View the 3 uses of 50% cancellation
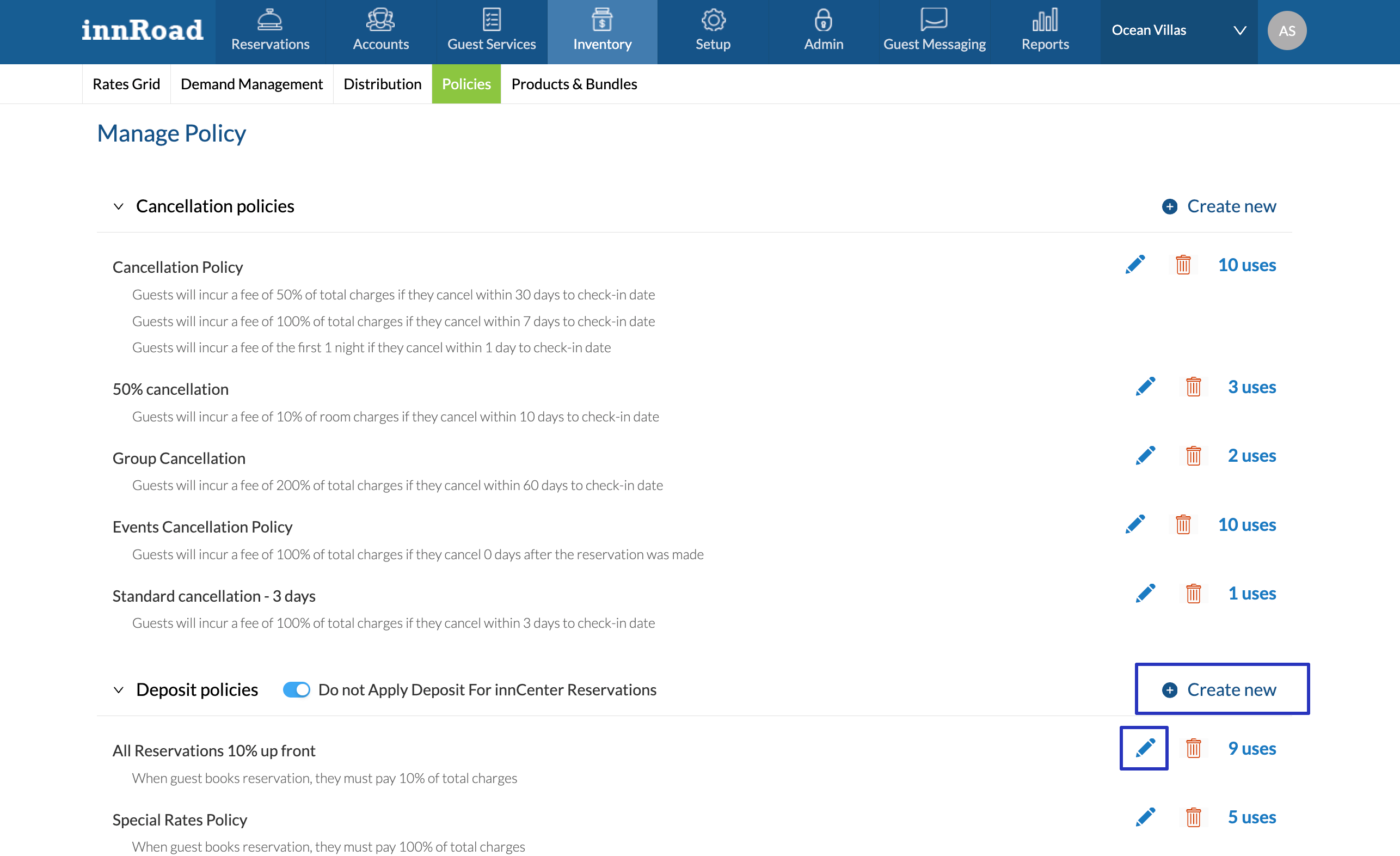This screenshot has width=1400, height=856. click(x=1251, y=387)
